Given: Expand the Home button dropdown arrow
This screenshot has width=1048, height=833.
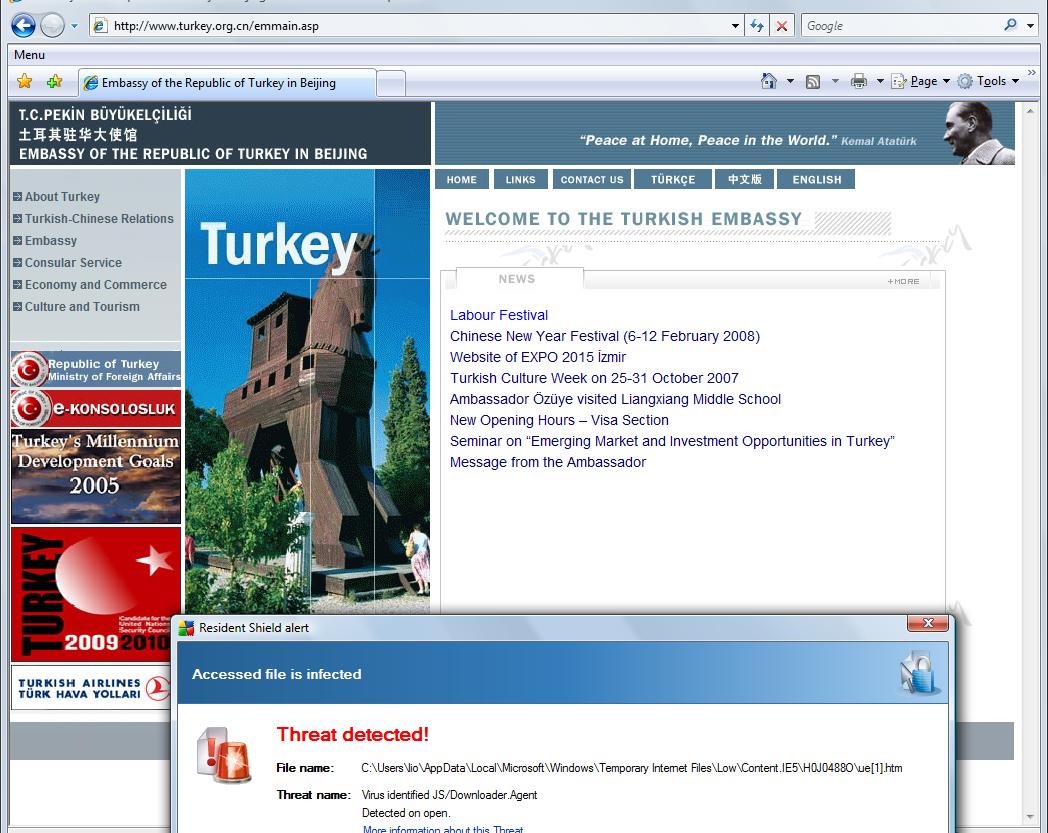Looking at the screenshot, I should (x=790, y=81).
